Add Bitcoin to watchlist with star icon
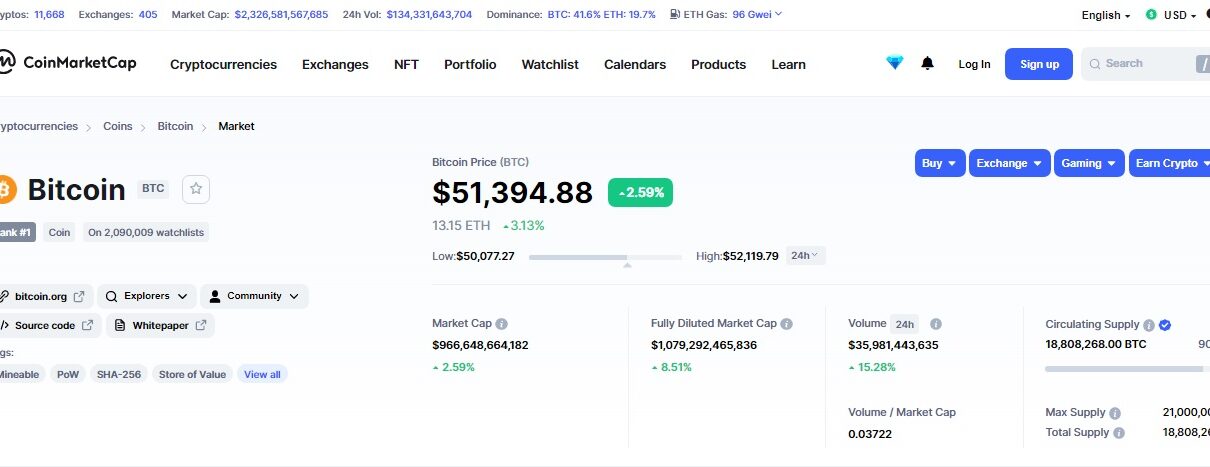Viewport: 1210px width, 467px height. point(197,188)
